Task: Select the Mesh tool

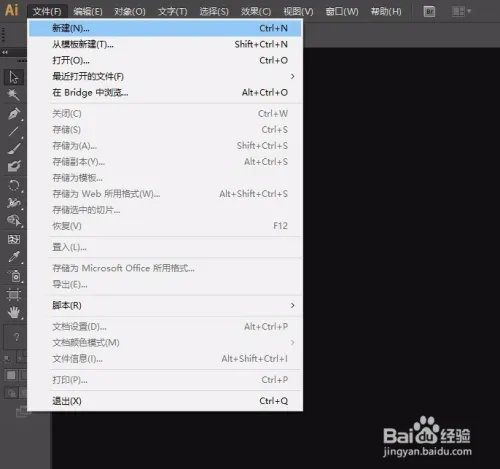Action: 14,239
